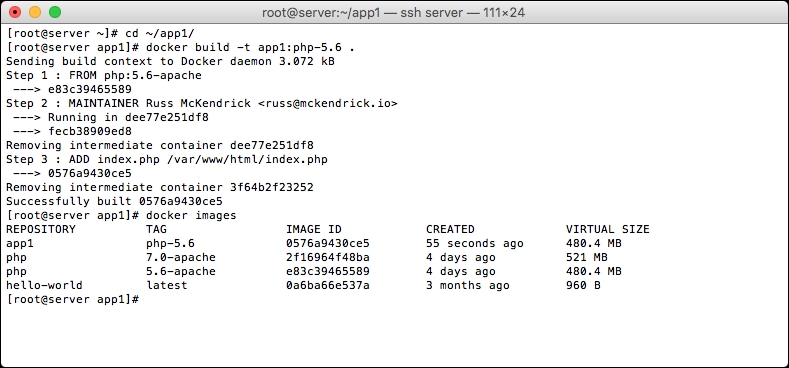789x368 pixels.
Task: Click the IMAGE ID column header
Action: tap(314, 230)
